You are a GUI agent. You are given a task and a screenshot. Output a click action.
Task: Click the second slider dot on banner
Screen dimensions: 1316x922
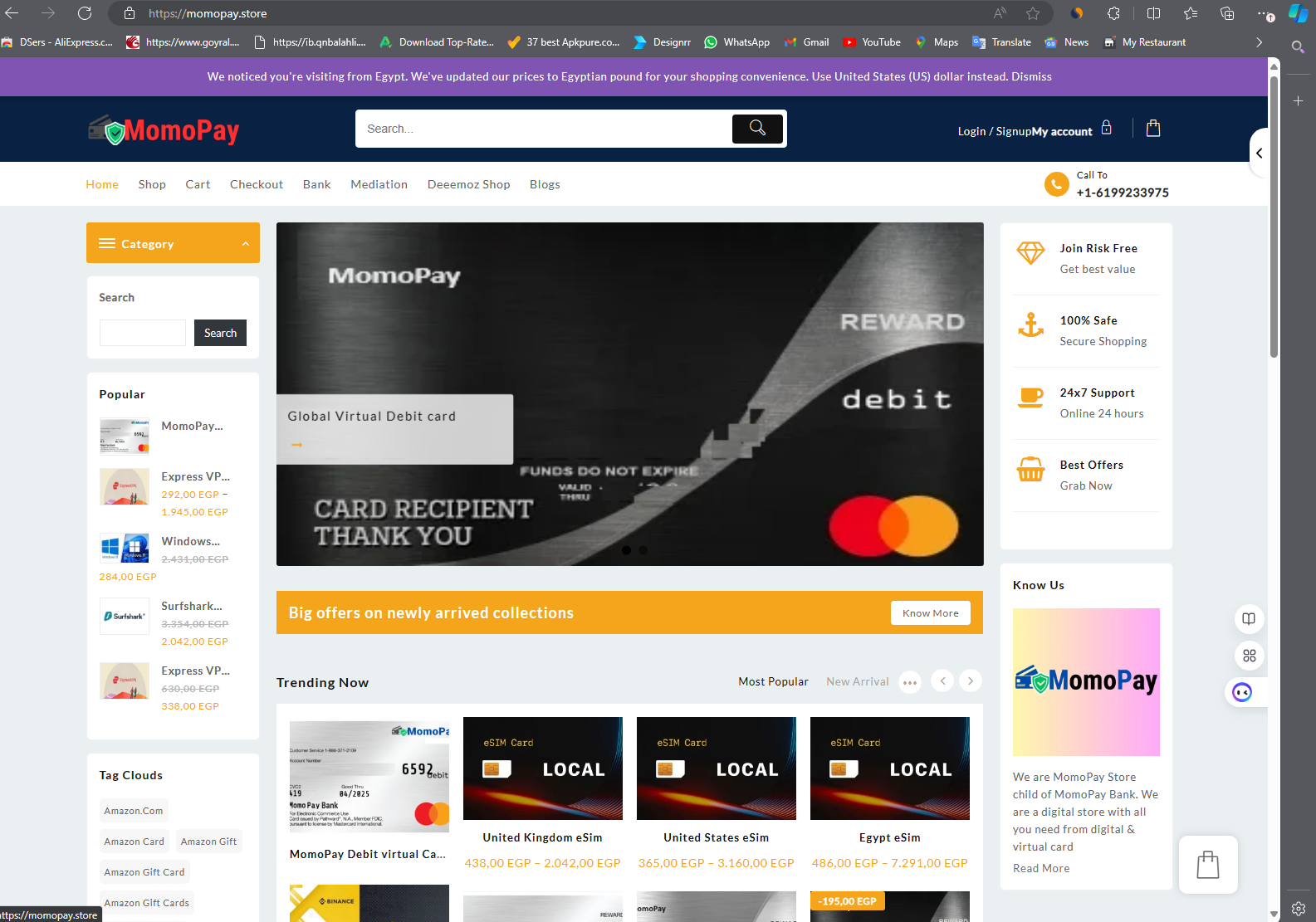tap(643, 550)
